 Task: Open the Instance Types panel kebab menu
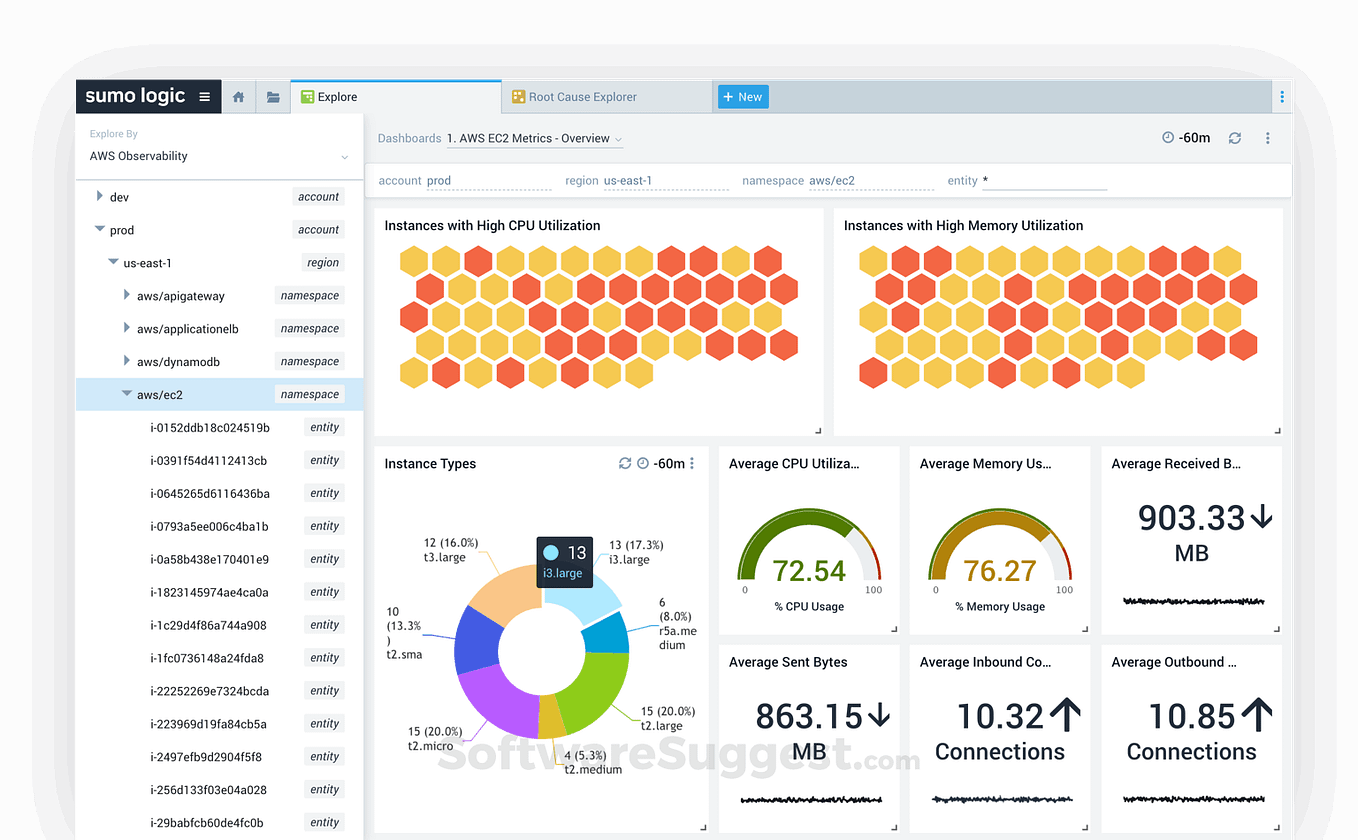pyautogui.click(x=692, y=463)
